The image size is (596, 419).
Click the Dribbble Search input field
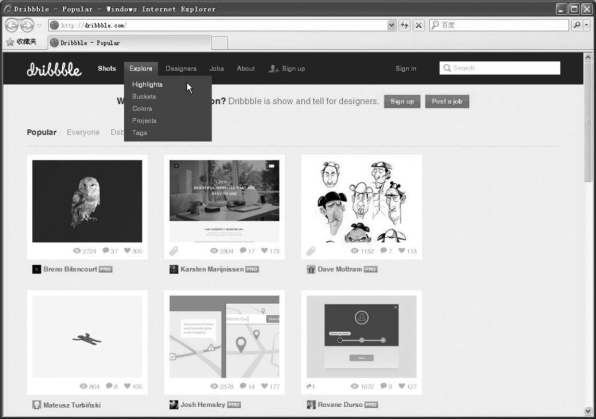tap(500, 68)
